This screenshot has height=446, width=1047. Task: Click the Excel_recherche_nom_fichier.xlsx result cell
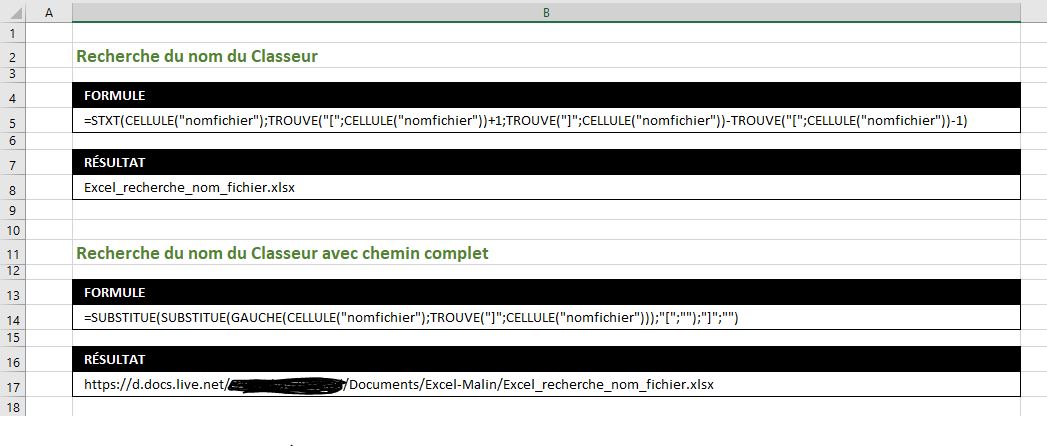190,188
